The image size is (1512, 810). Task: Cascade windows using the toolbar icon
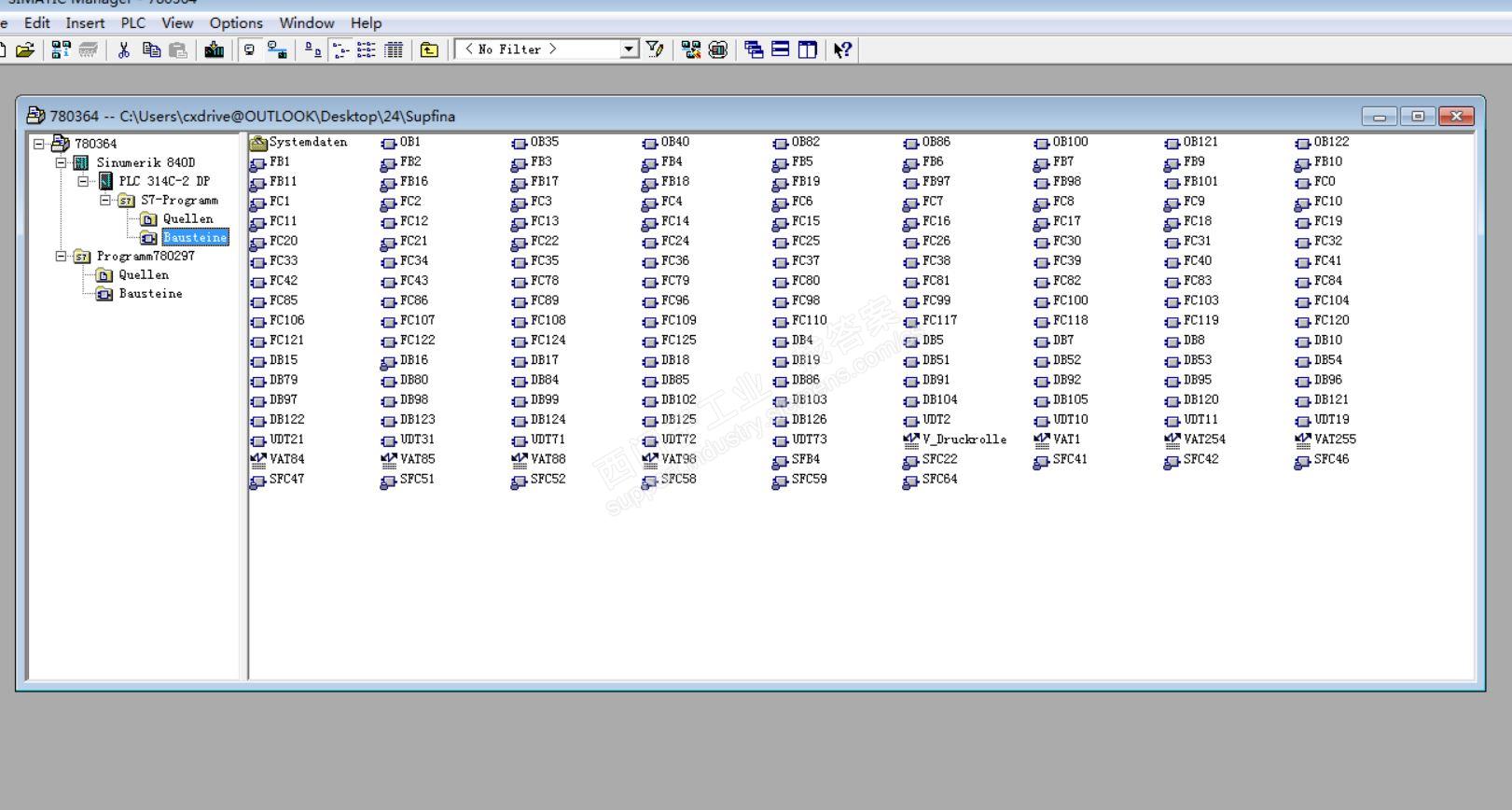click(754, 49)
